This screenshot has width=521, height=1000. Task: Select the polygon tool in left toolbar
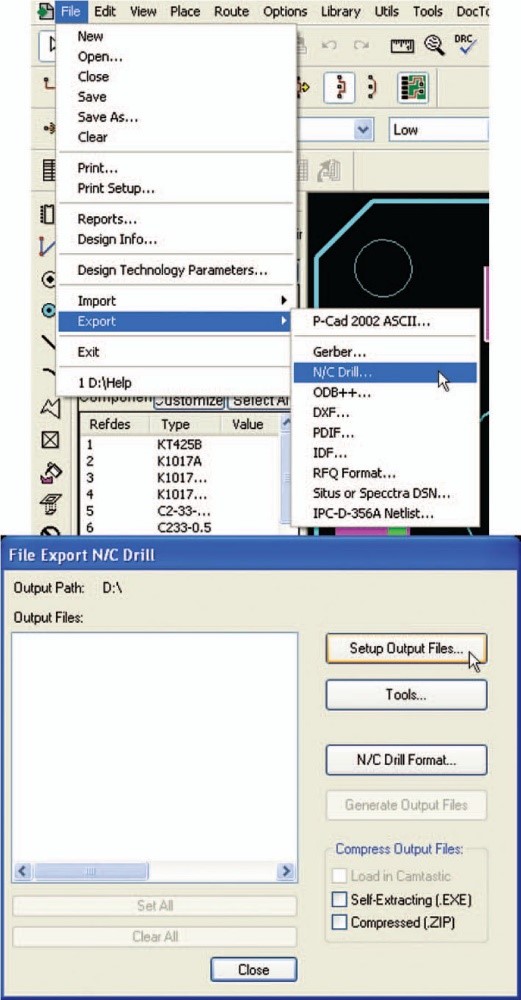coord(50,409)
